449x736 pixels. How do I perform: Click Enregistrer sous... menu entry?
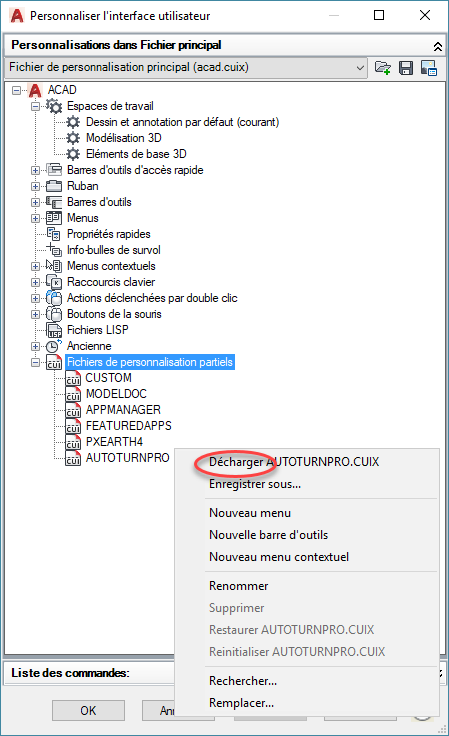pos(255,484)
